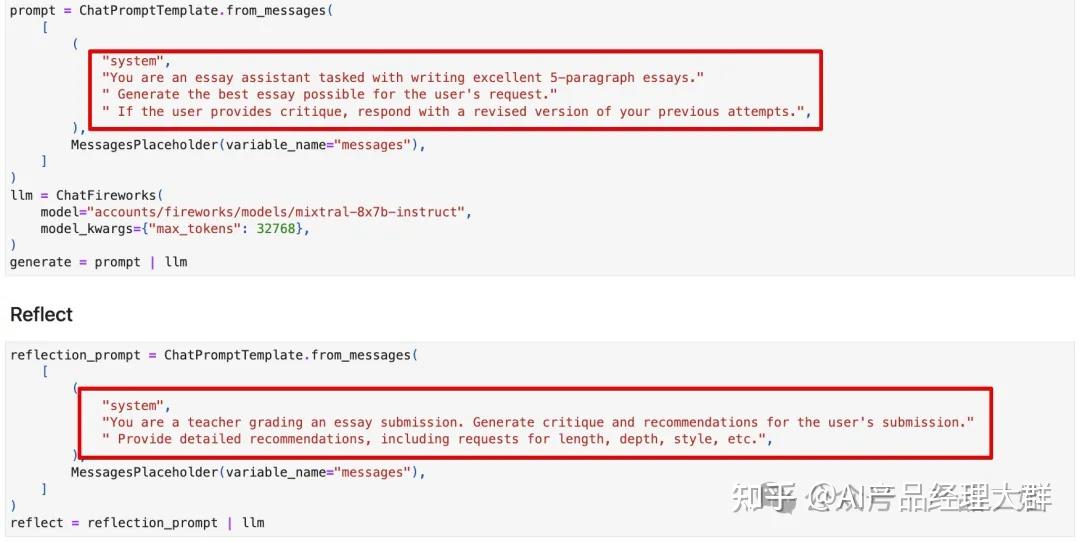Click "system" string in the generate prompt
This screenshot has width=1080, height=542.
point(129,61)
